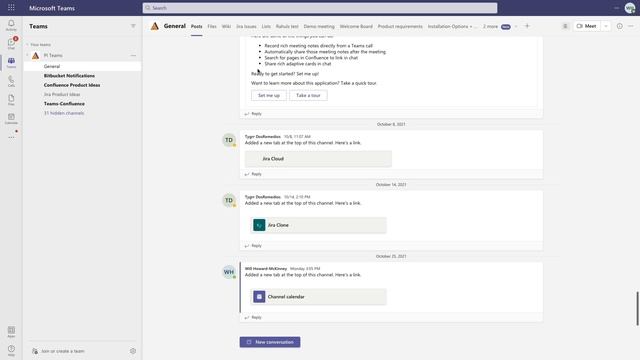Select the General channel
The width and height of the screenshot is (640, 360).
pyautogui.click(x=82, y=66)
